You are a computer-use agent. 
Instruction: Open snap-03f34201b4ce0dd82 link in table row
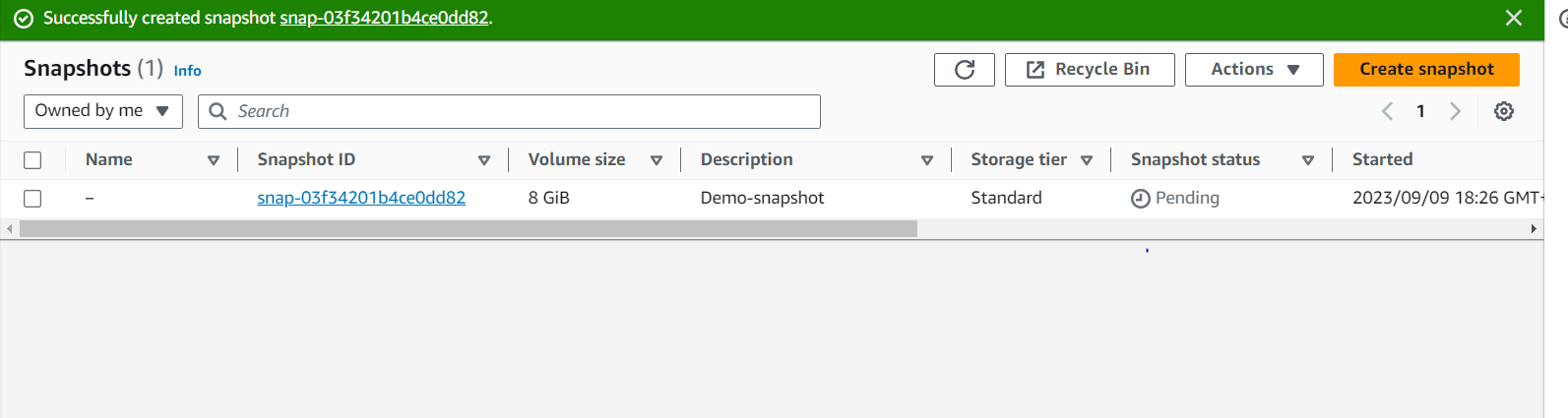pos(361,198)
